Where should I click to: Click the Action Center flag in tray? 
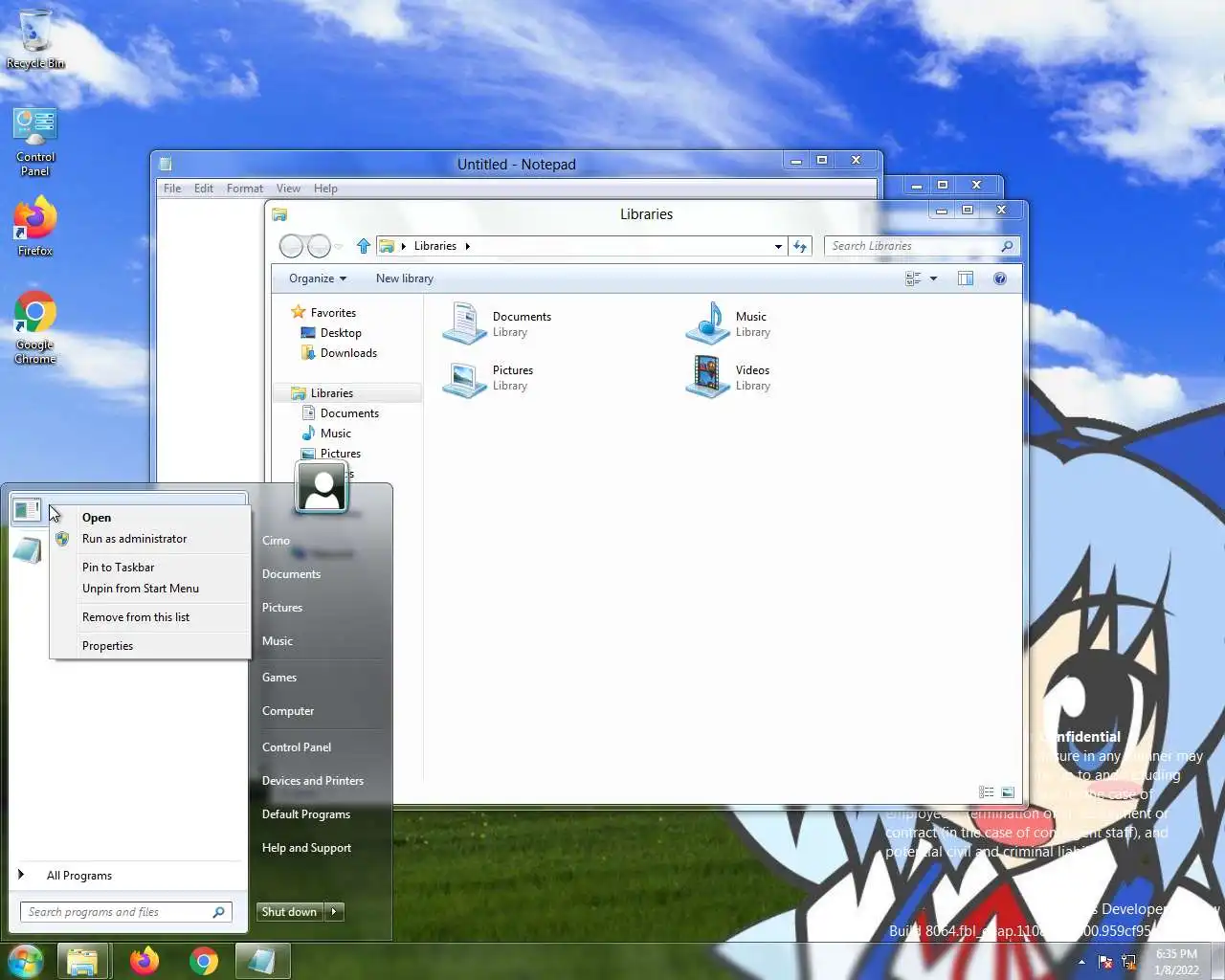(1105, 962)
